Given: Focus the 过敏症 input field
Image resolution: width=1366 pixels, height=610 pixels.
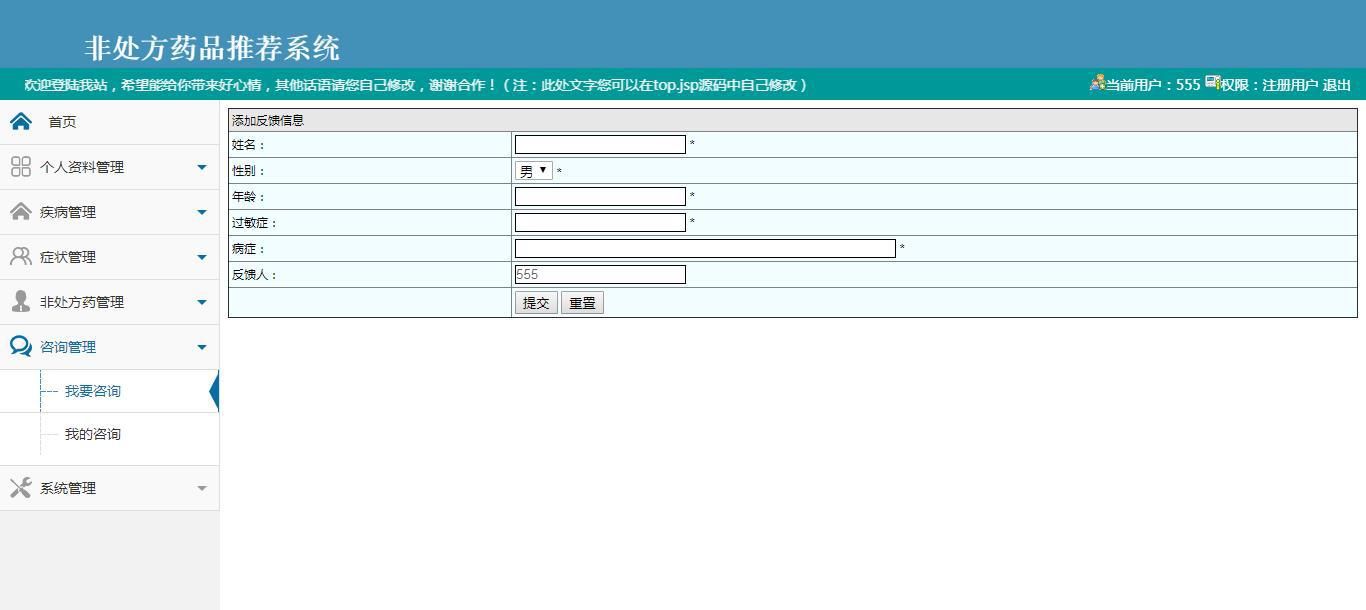Looking at the screenshot, I should (600, 222).
